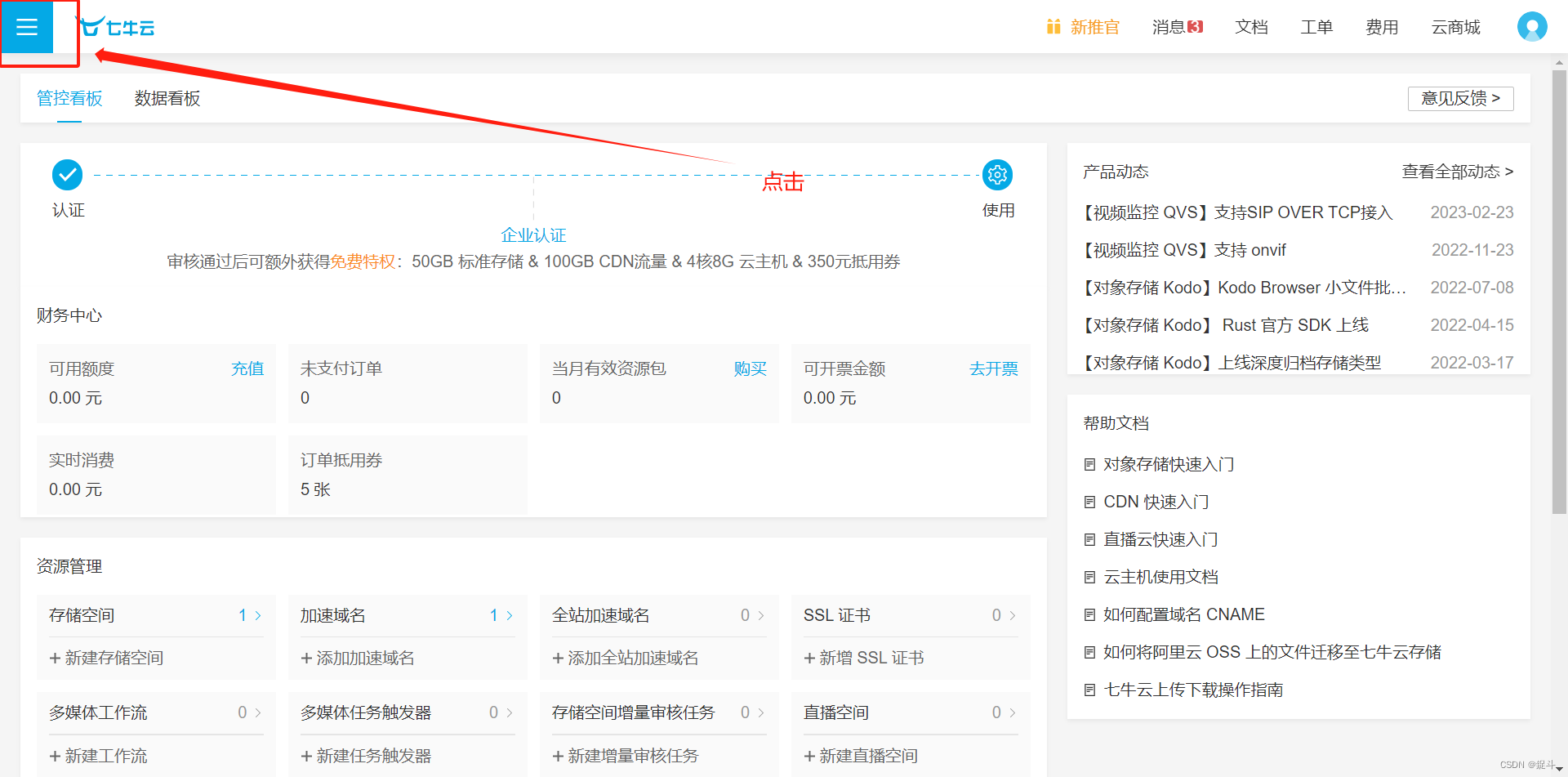The height and width of the screenshot is (777, 1568).
Task: Click document icon beside 七牛云上传下载操作指南
Action: pyautogui.click(x=1089, y=690)
